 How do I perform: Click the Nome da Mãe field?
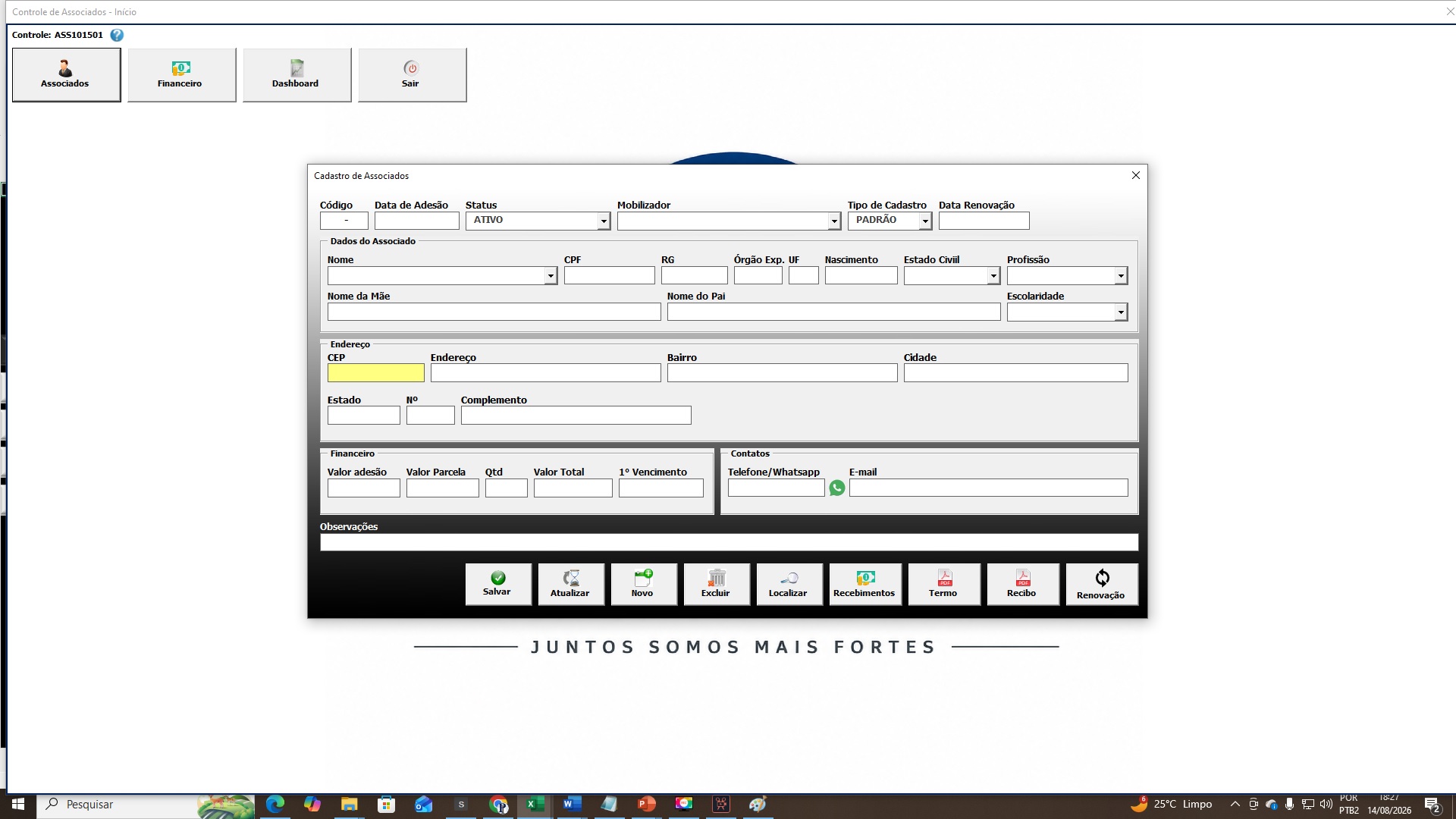(x=494, y=312)
